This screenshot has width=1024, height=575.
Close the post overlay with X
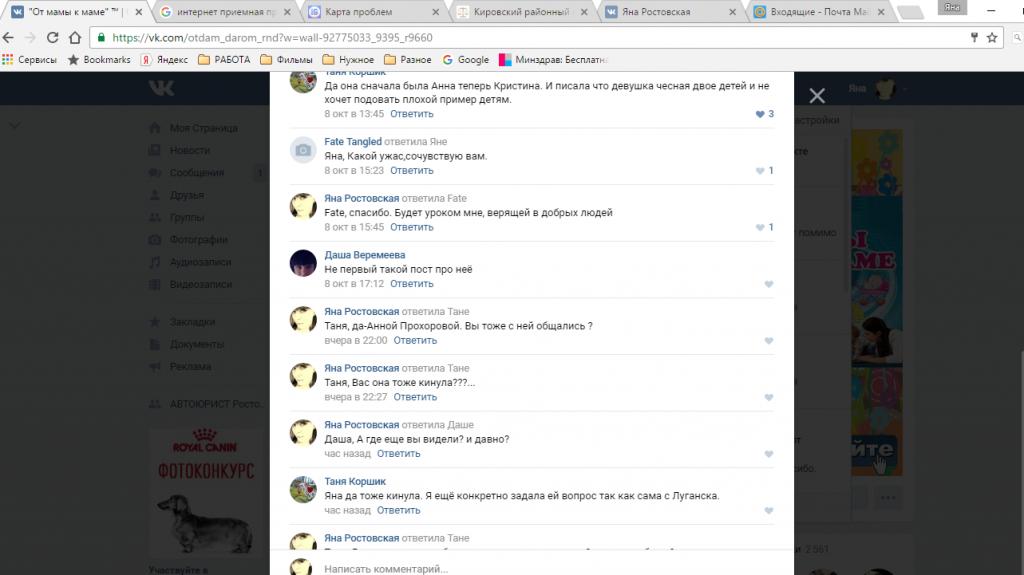pyautogui.click(x=817, y=96)
